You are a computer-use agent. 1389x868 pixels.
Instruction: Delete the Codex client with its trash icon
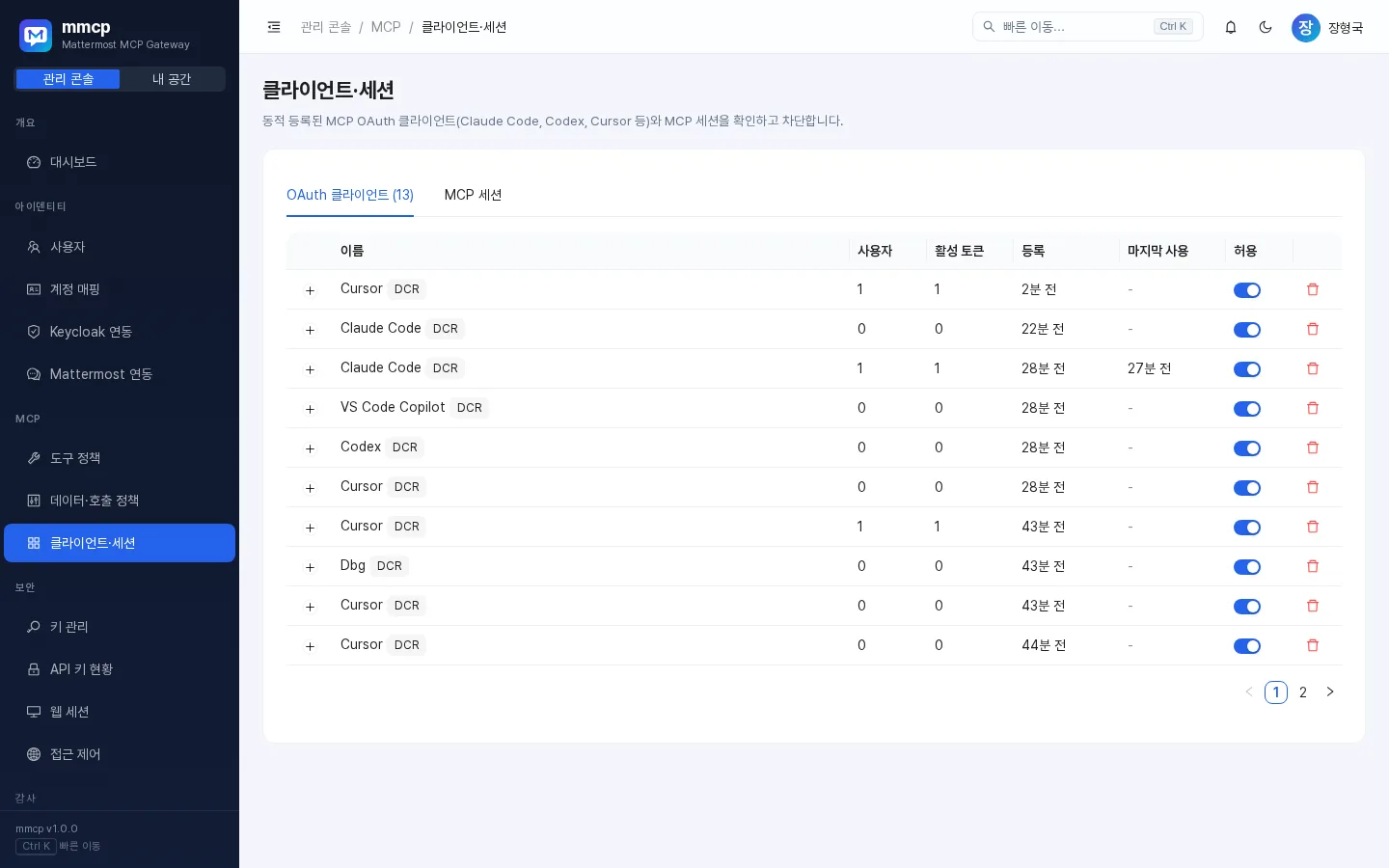coord(1313,448)
